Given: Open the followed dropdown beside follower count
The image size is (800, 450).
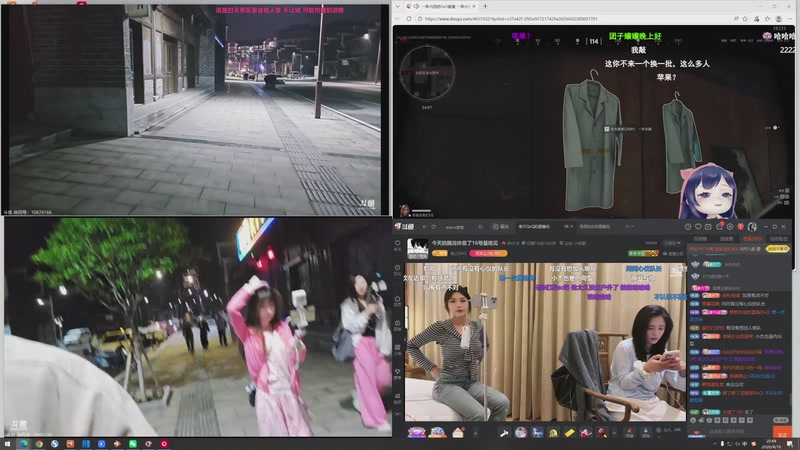Looking at the screenshot, I should [673, 243].
